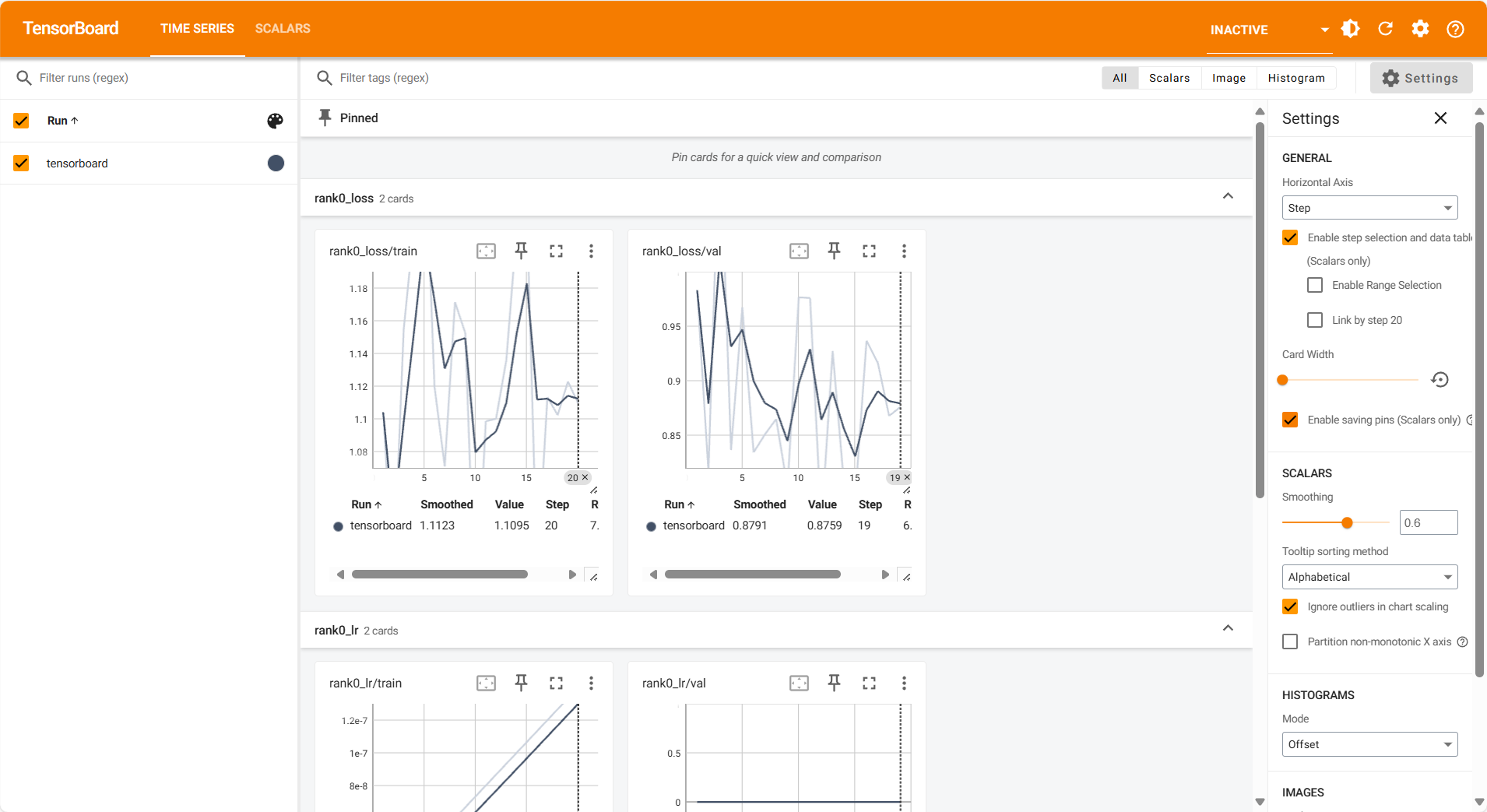Open rank0_loss/train card in full size
The width and height of the screenshot is (1487, 812).
556,251
